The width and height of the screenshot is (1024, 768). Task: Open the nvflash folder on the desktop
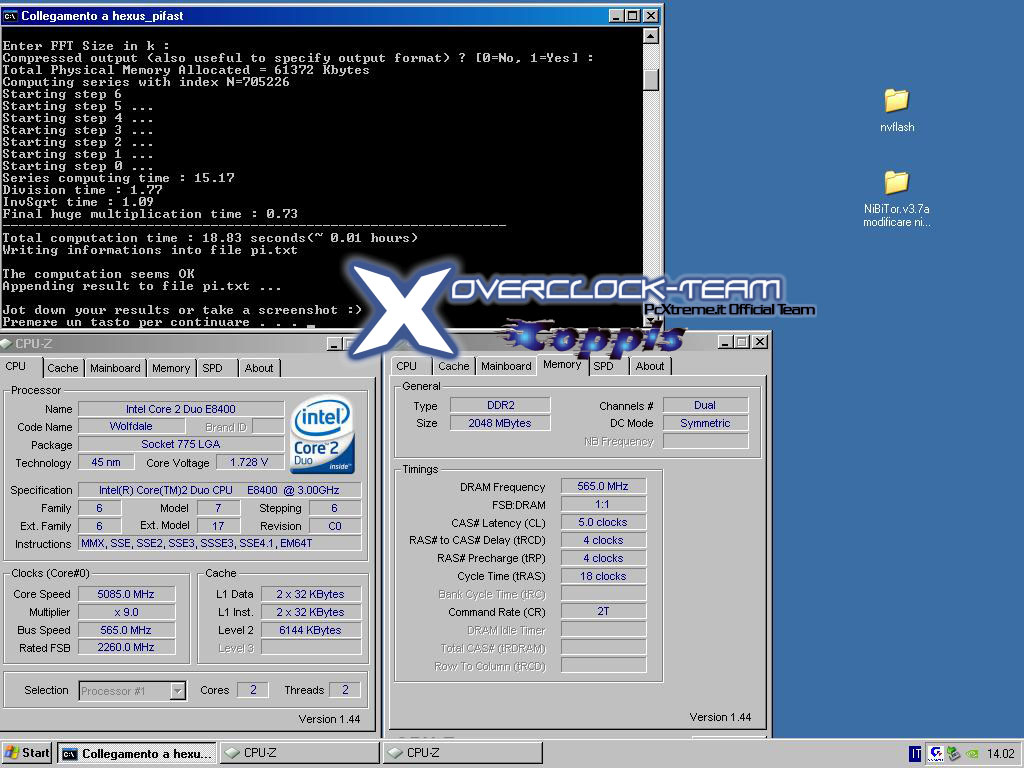click(x=897, y=101)
